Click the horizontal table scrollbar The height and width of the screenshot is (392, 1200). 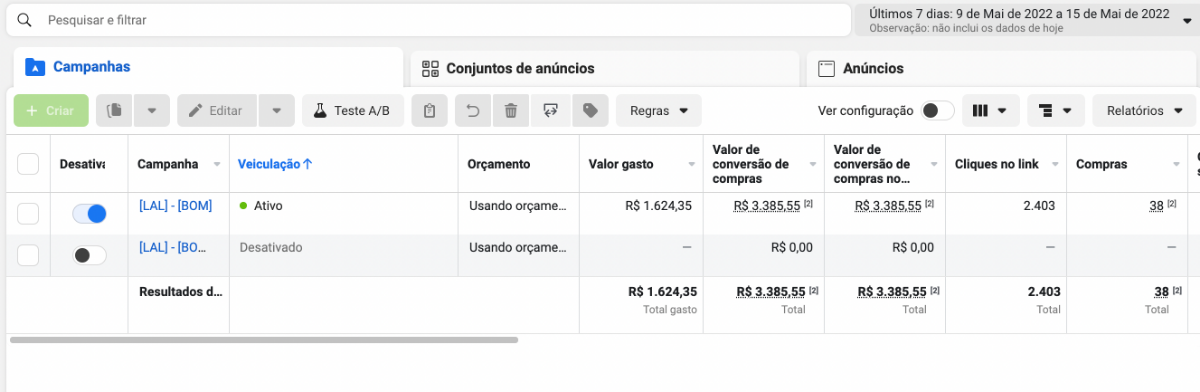point(263,340)
